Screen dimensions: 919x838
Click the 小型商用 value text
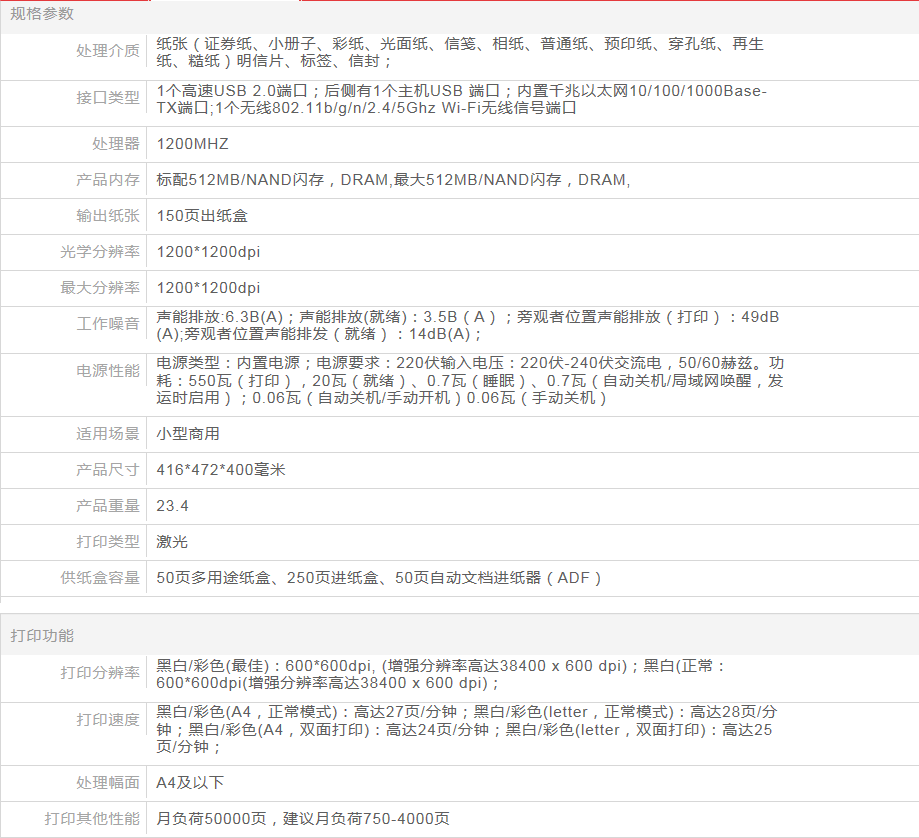(188, 434)
